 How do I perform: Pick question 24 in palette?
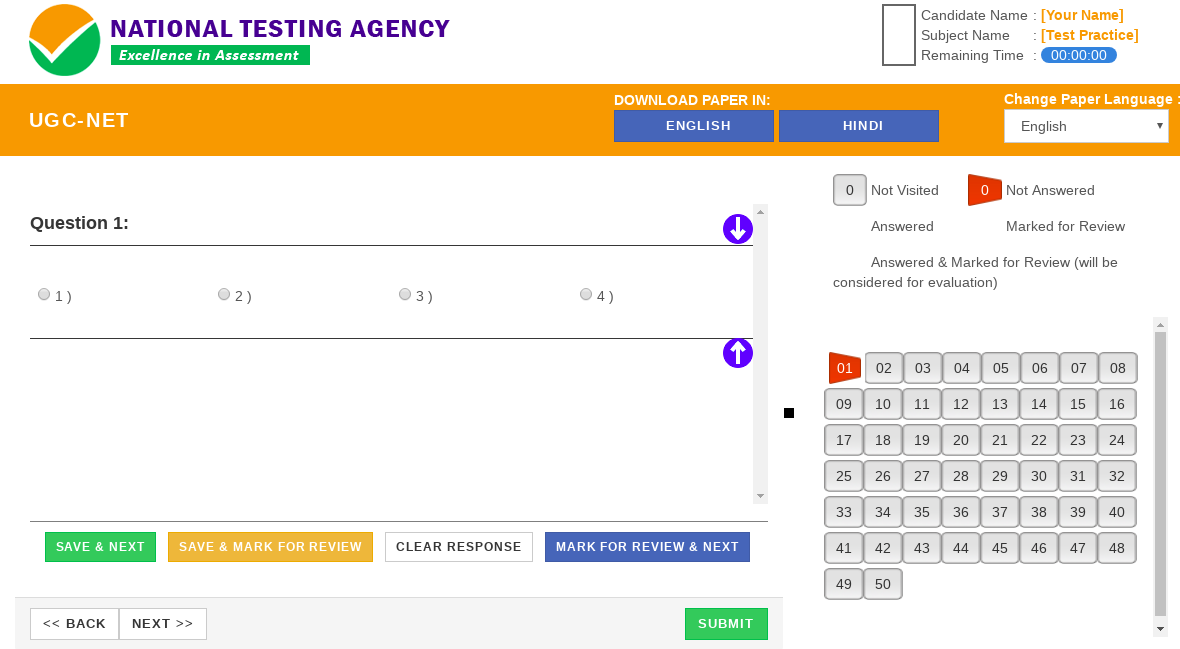pyautogui.click(x=1117, y=440)
